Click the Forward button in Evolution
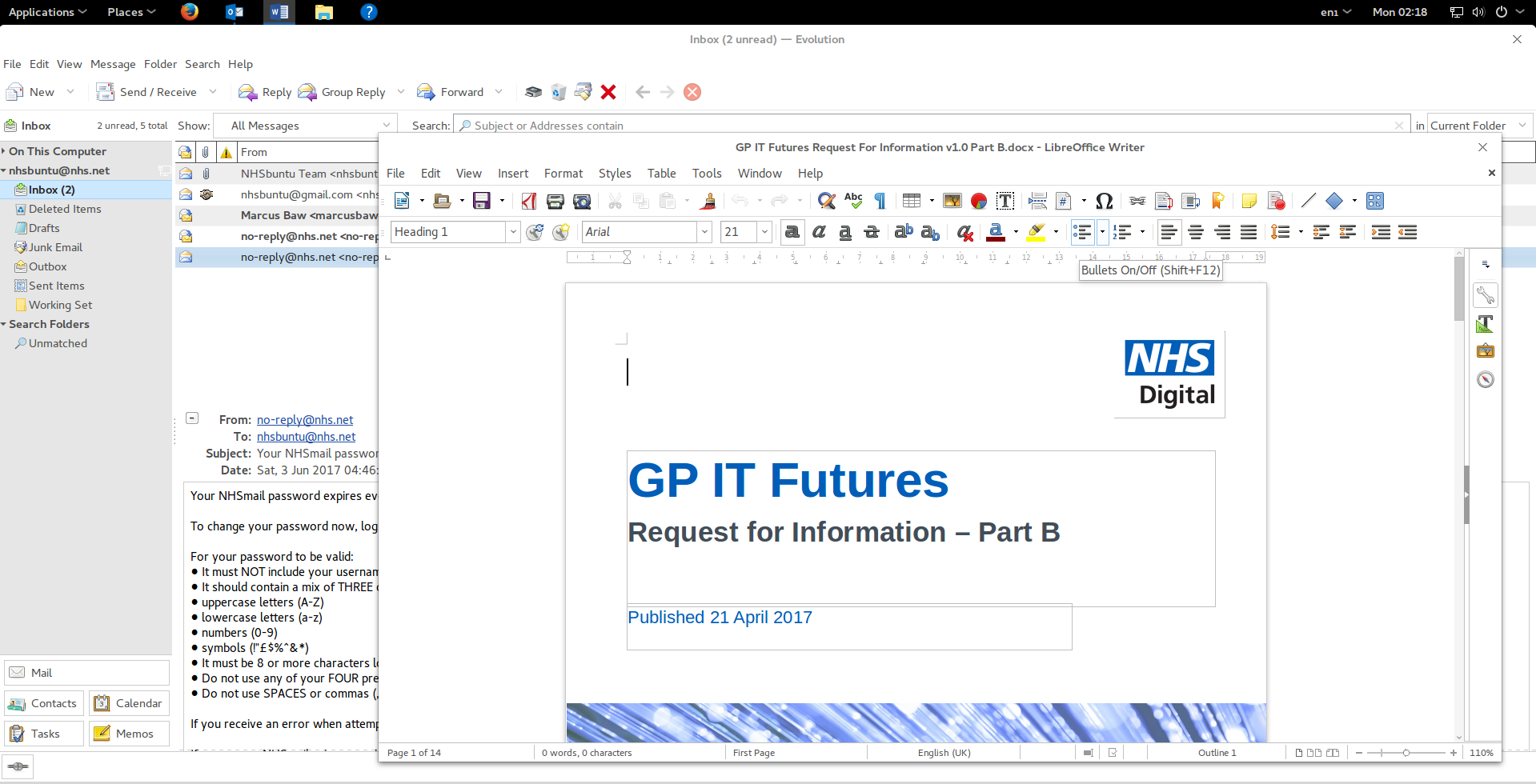Viewport: 1536px width, 784px height. (x=451, y=92)
